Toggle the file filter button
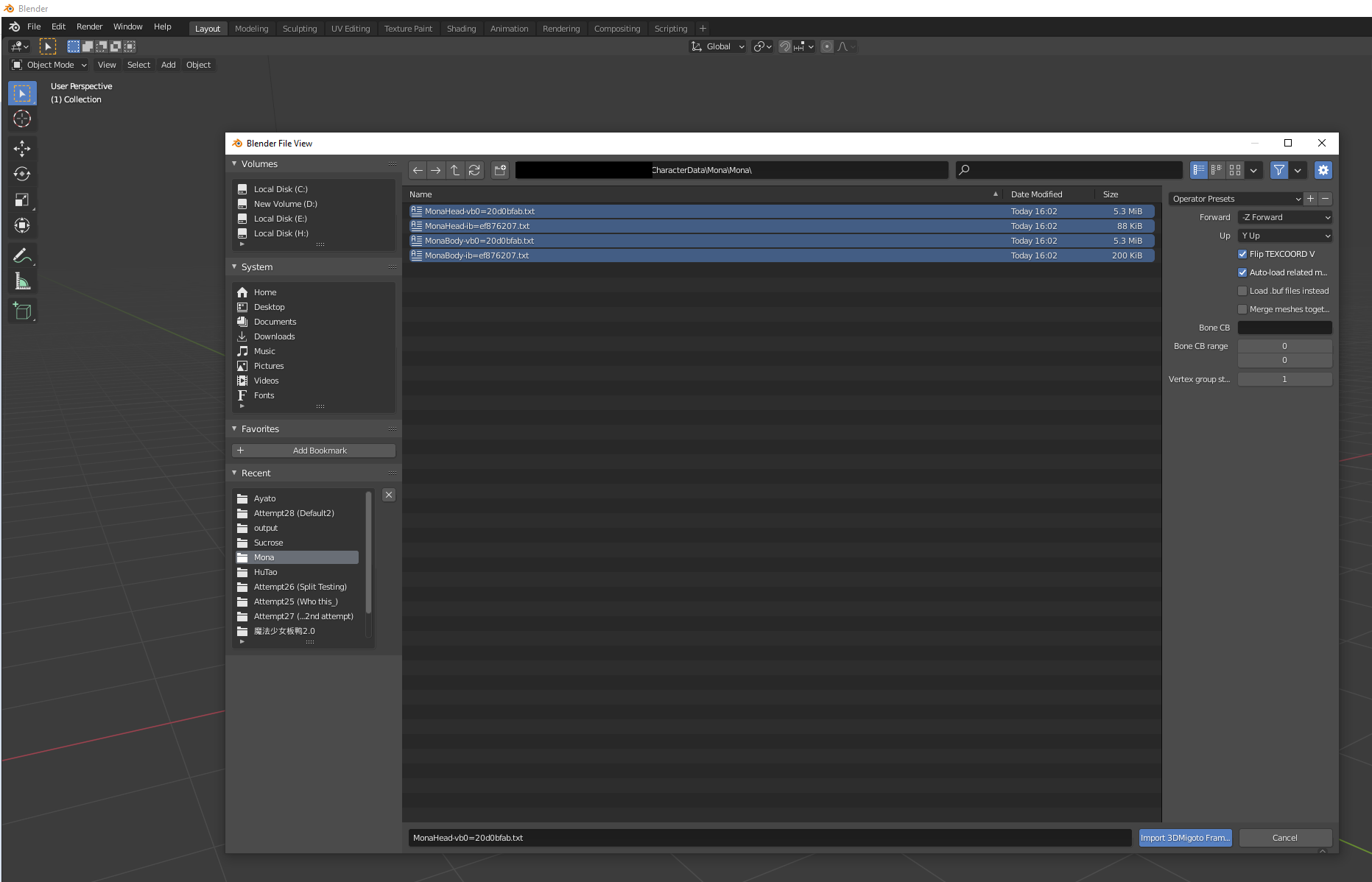1372x882 pixels. [x=1279, y=170]
